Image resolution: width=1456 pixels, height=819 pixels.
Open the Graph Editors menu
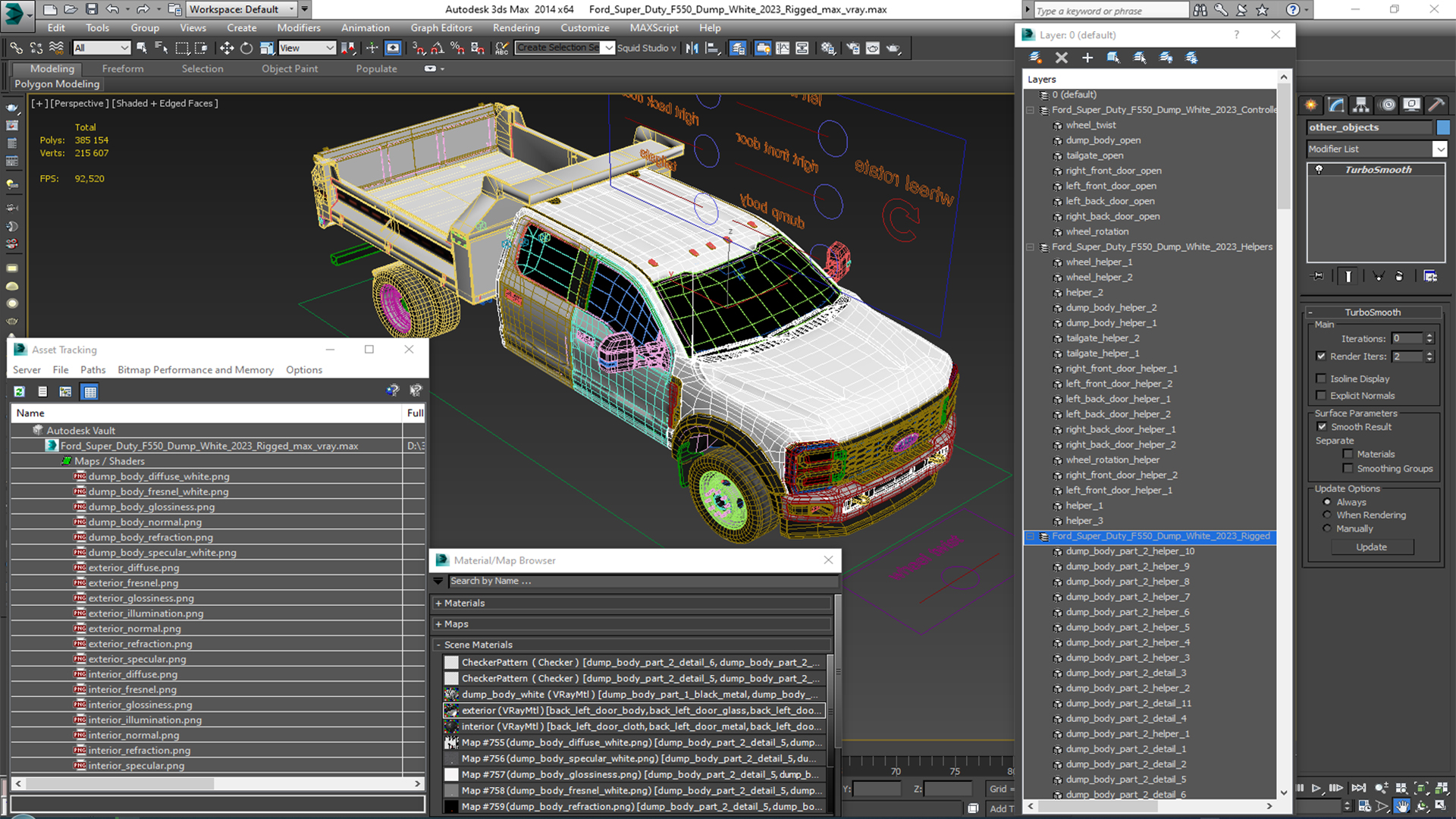441,27
